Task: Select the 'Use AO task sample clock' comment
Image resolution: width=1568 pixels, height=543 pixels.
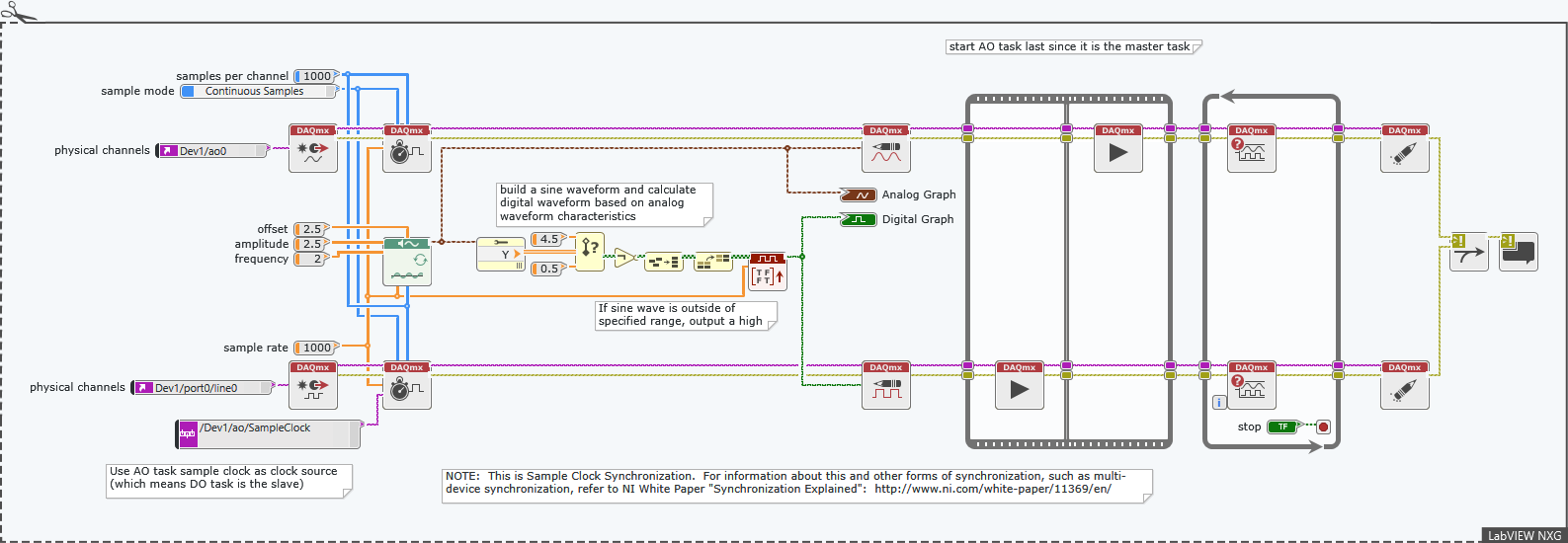Action: pos(229,481)
